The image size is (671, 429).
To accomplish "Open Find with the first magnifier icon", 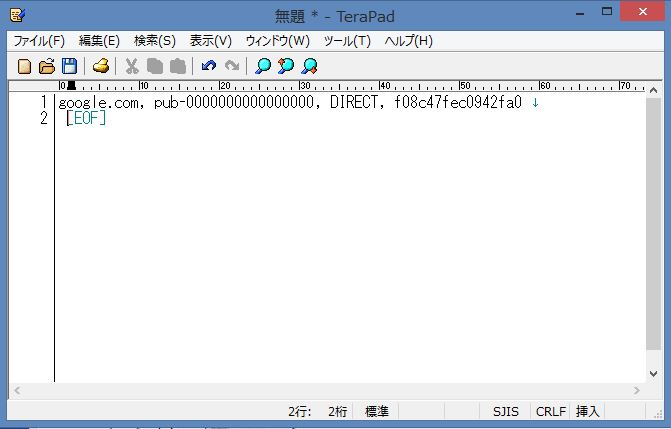I will (263, 66).
